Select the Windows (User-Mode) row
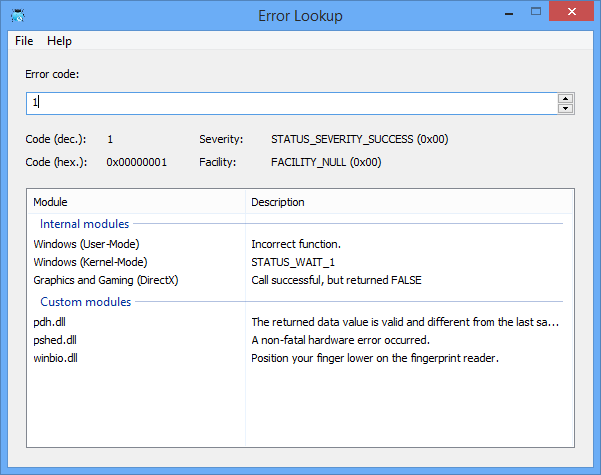Image resolution: width=601 pixels, height=475 pixels. coord(300,244)
